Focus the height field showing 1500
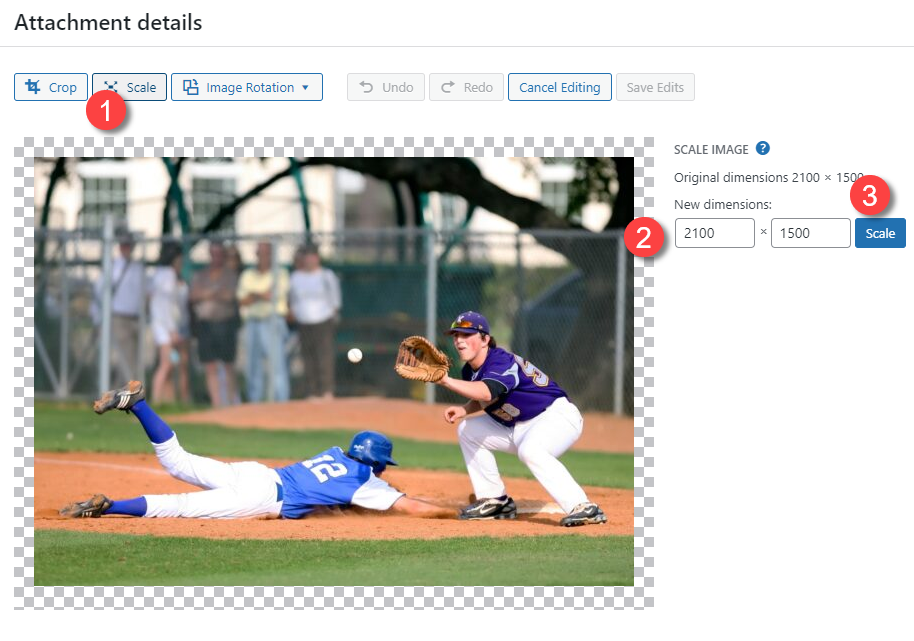This screenshot has width=914, height=641. coord(811,233)
